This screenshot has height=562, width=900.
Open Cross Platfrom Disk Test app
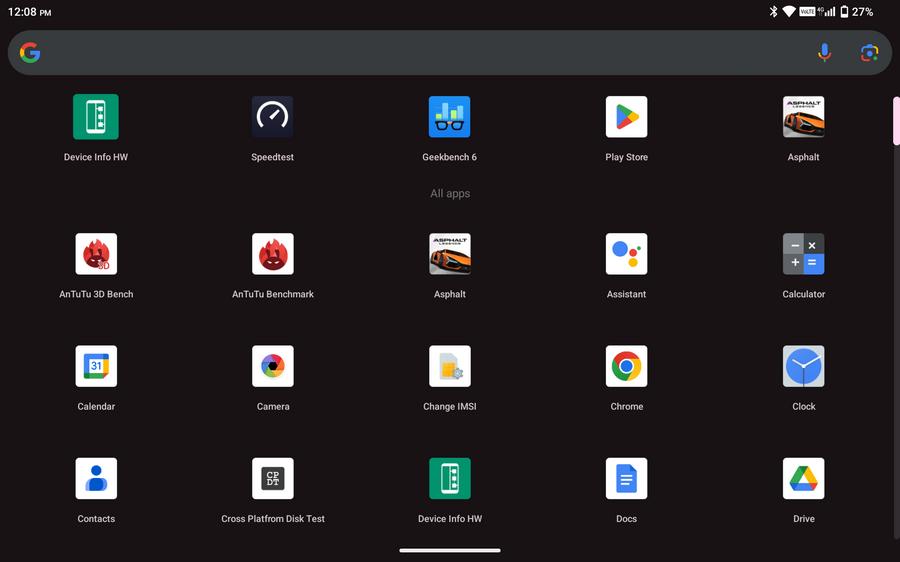[x=273, y=478]
